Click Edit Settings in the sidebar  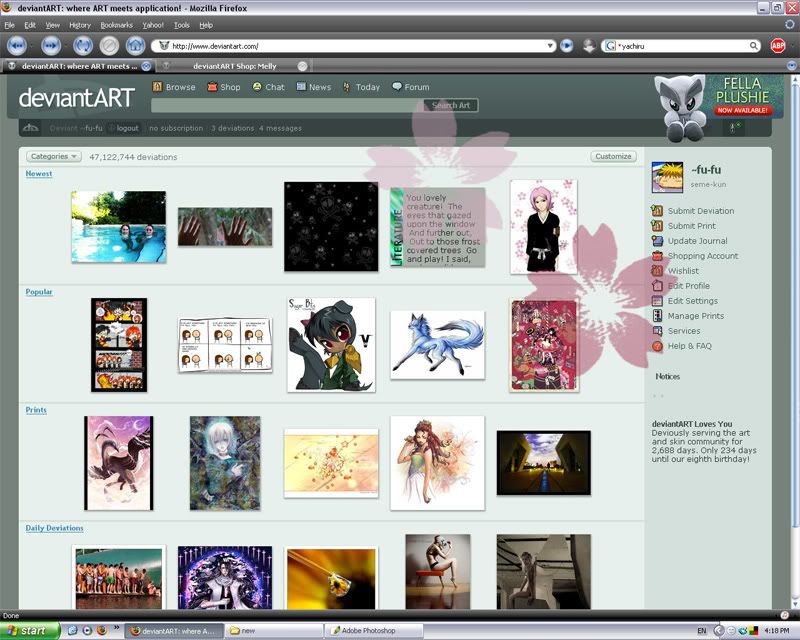click(685, 301)
